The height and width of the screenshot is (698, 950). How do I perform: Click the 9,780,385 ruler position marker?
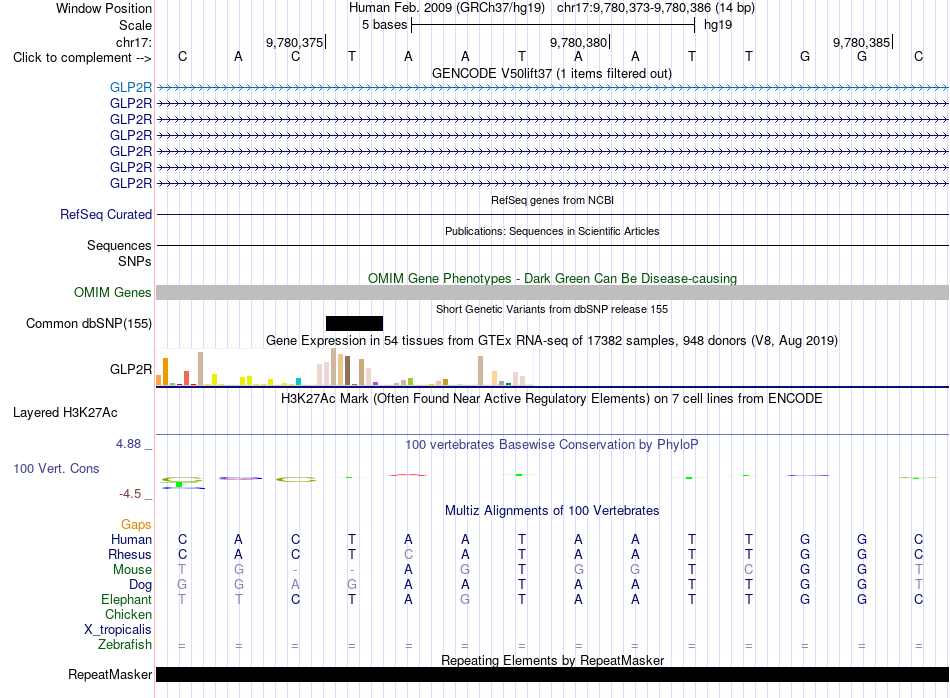tap(862, 42)
